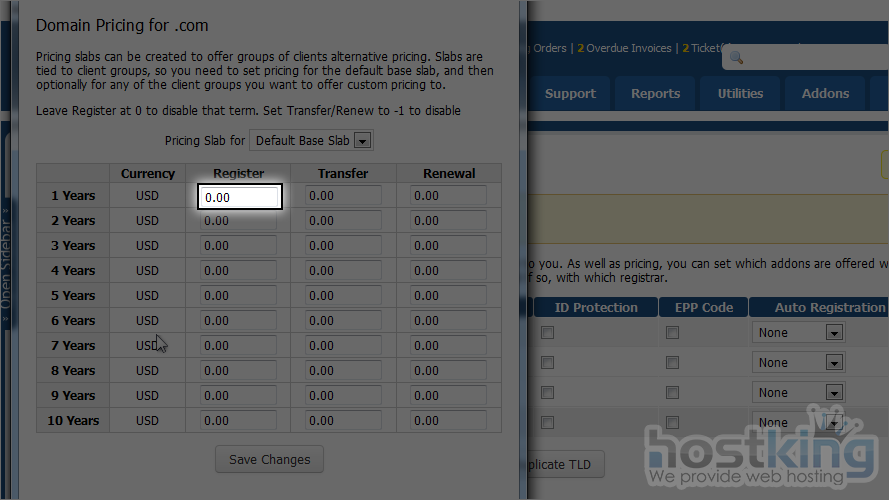Open the Pricing Slab dropdown
This screenshot has width=889, height=500.
click(x=310, y=141)
